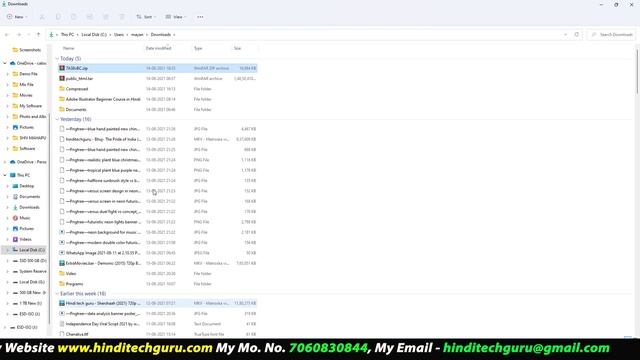Viewport: 640px width, 360px height.
Task: Click the Paste icon in toolbar
Action: point(73,17)
